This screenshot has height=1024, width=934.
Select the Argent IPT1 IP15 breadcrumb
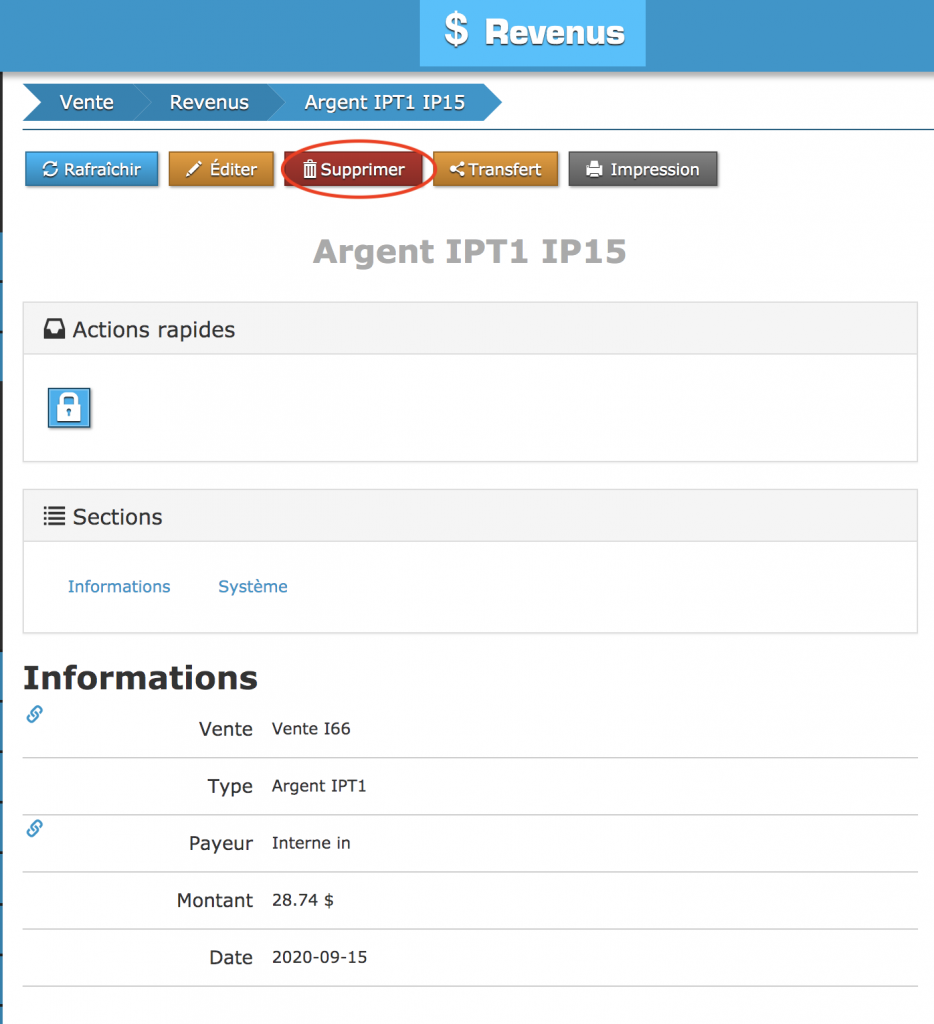384,102
